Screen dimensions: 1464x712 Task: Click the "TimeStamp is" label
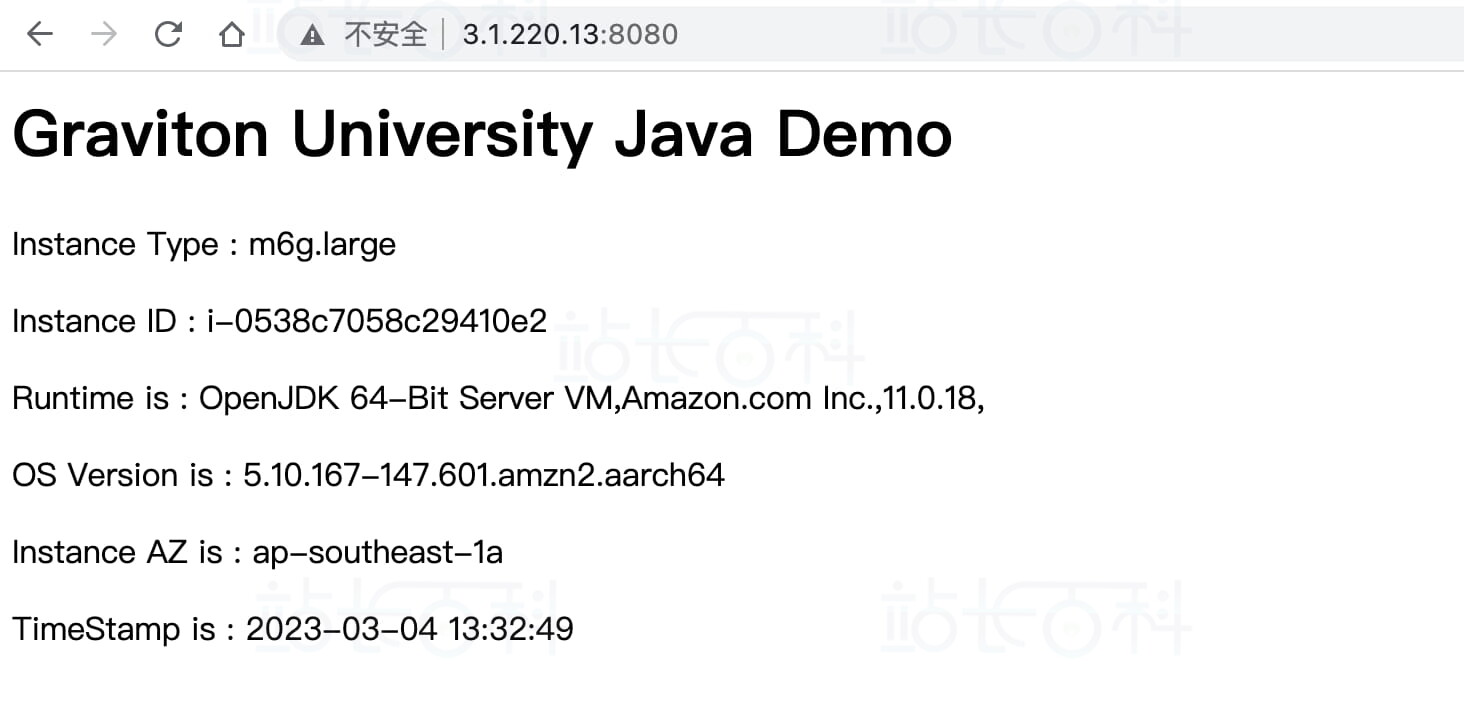[x=113, y=630]
